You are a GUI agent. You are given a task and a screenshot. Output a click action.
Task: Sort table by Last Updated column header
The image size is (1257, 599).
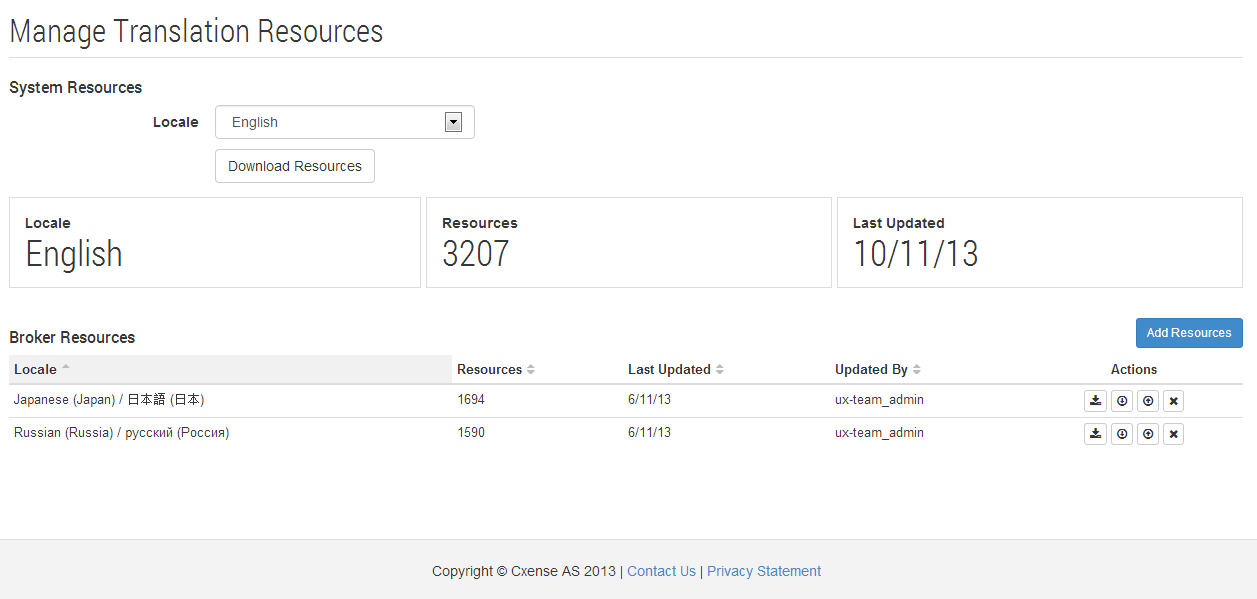726,369
